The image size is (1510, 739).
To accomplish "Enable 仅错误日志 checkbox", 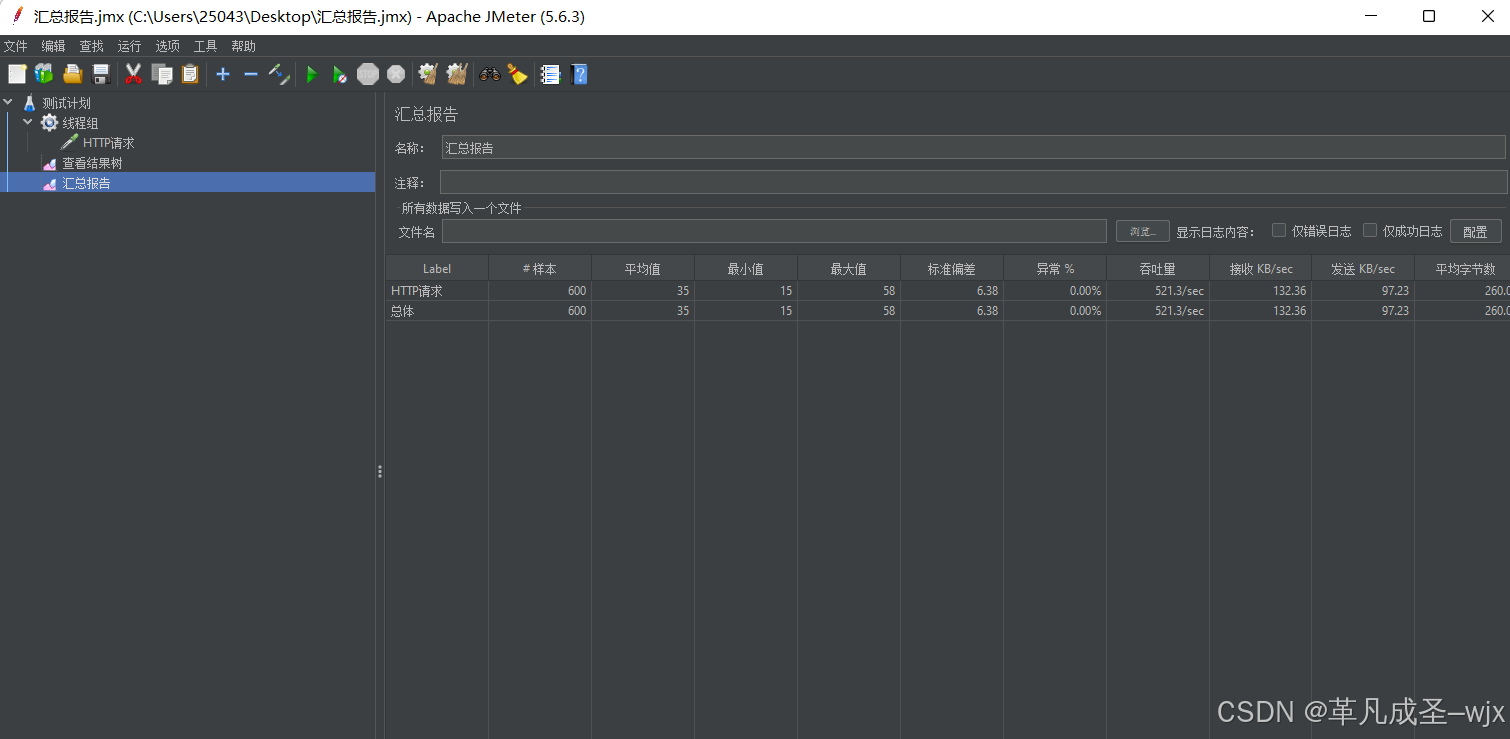I will [x=1279, y=230].
